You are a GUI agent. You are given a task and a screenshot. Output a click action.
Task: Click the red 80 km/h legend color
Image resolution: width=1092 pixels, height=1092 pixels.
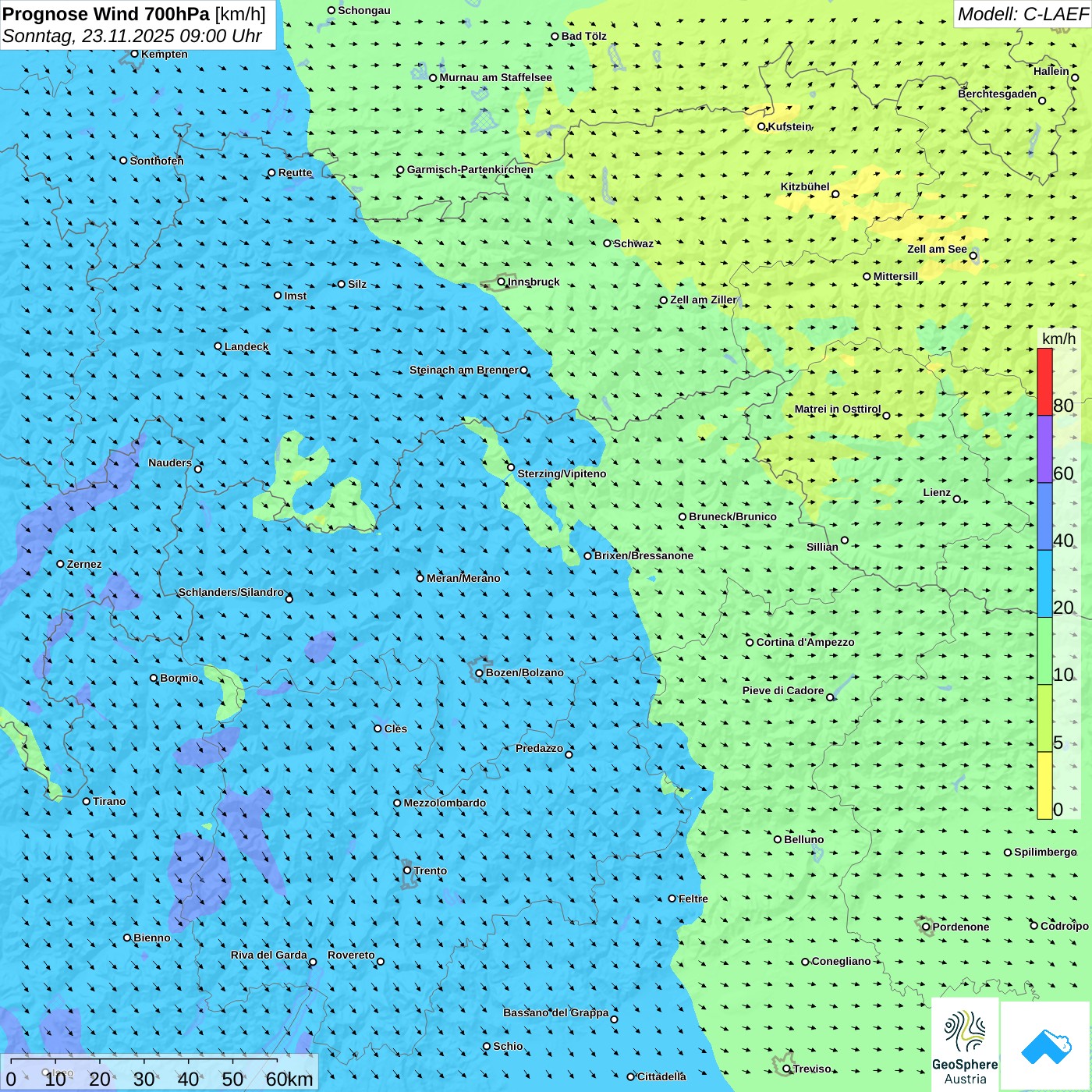tap(1044, 381)
